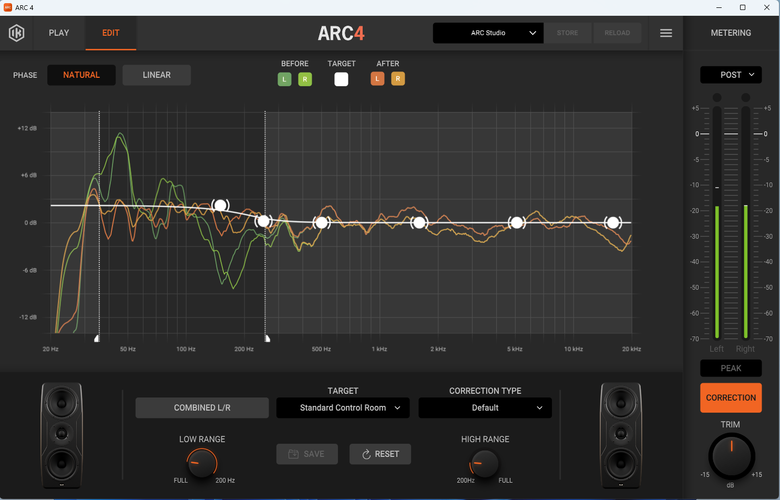Select target curve point near 150 Hz

coord(220,205)
